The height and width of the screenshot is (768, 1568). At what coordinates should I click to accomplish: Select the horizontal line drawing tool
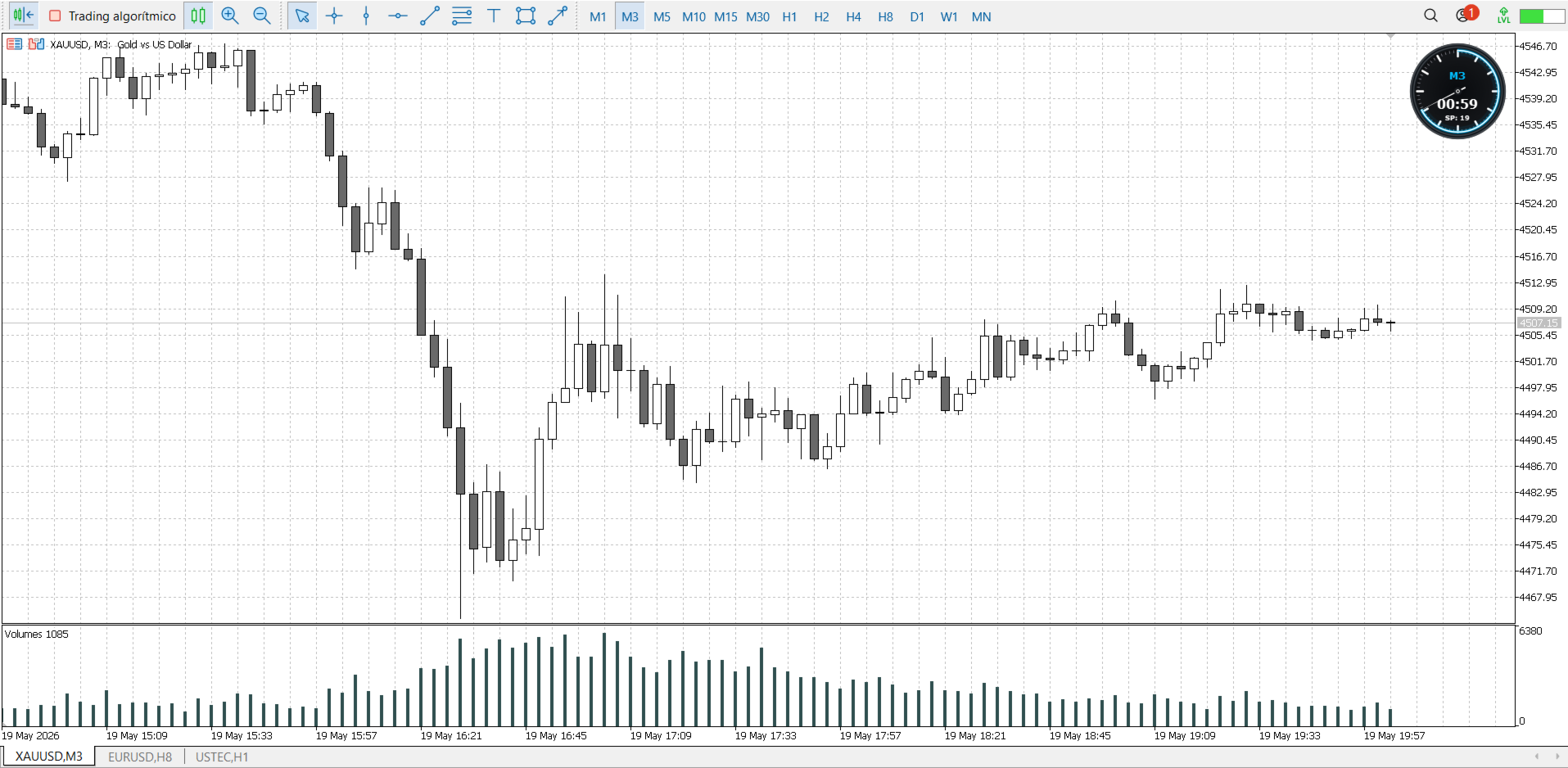(398, 16)
